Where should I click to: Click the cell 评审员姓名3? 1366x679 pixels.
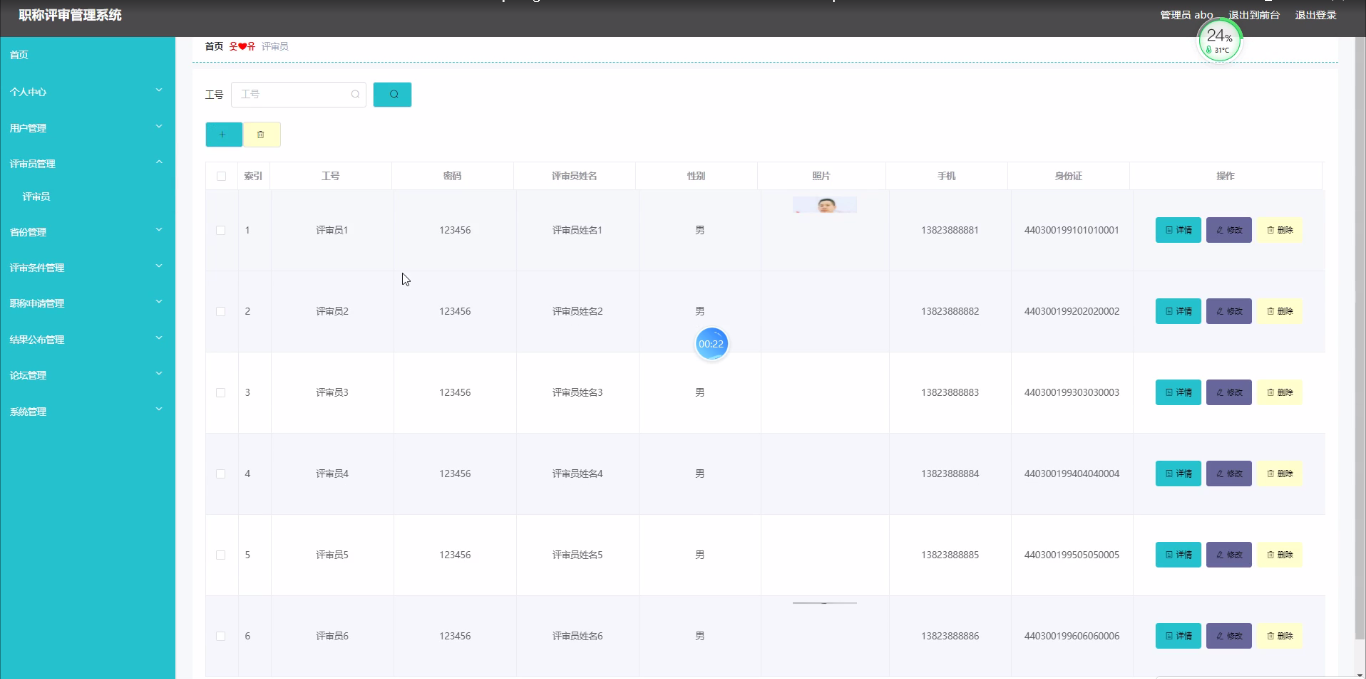tap(578, 392)
